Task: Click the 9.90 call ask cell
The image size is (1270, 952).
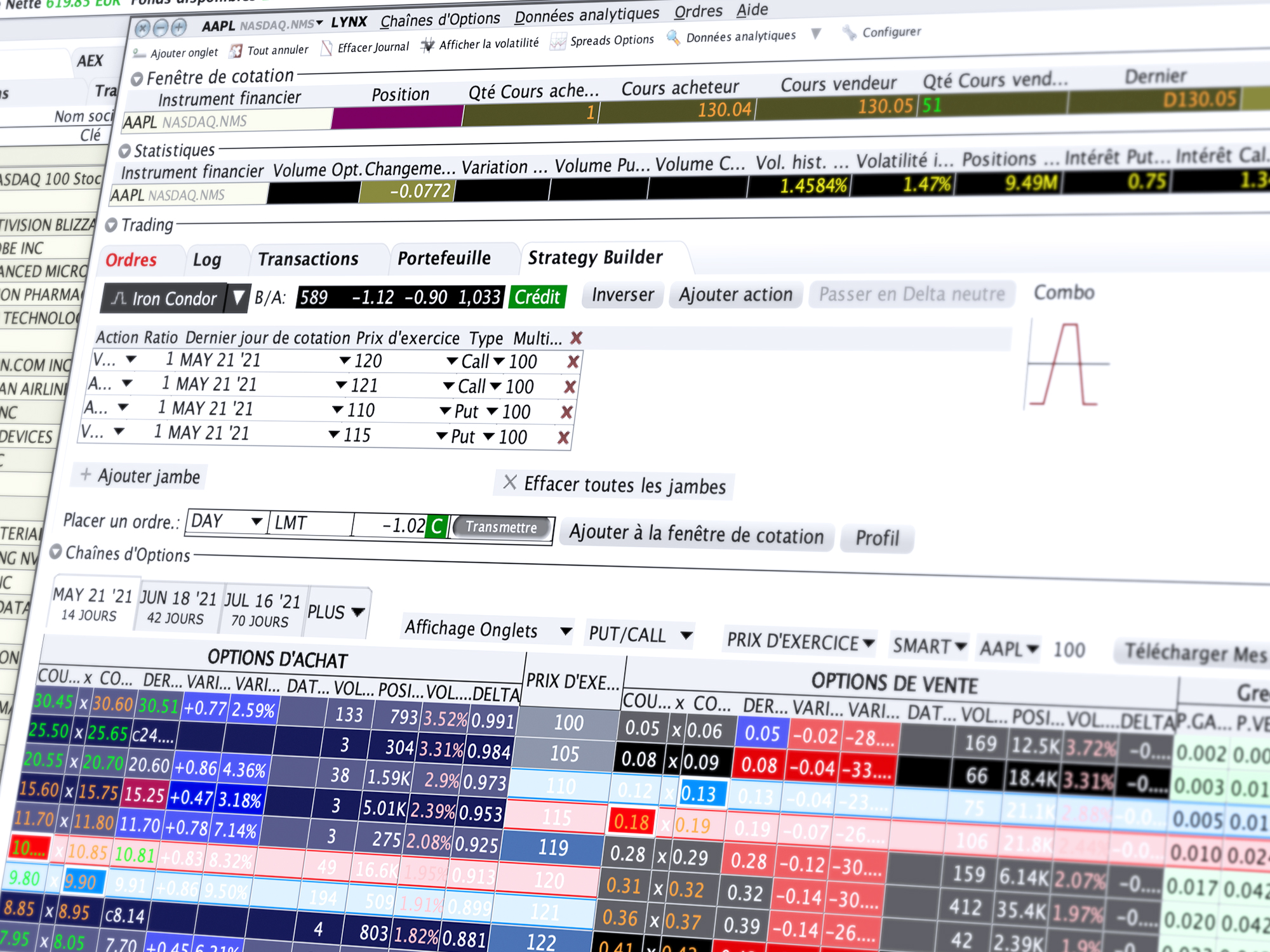Action: tap(81, 882)
